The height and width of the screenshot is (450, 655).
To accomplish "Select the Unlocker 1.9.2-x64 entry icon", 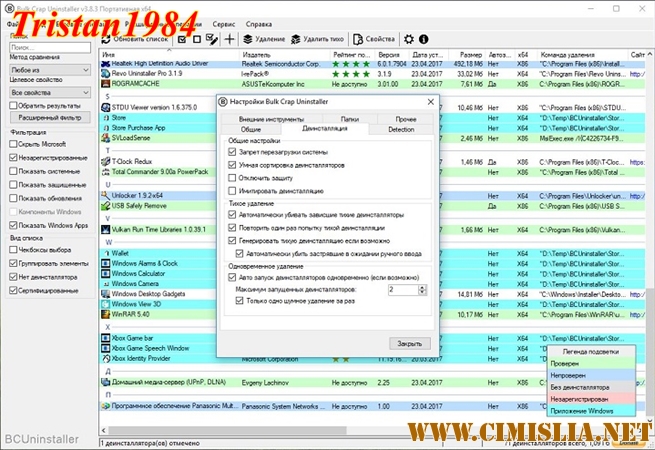I will click(106, 196).
